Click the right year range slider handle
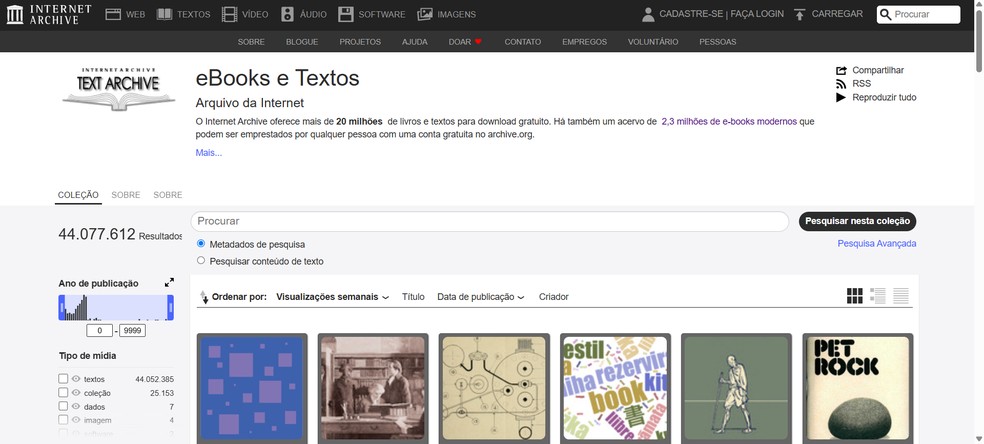 170,308
